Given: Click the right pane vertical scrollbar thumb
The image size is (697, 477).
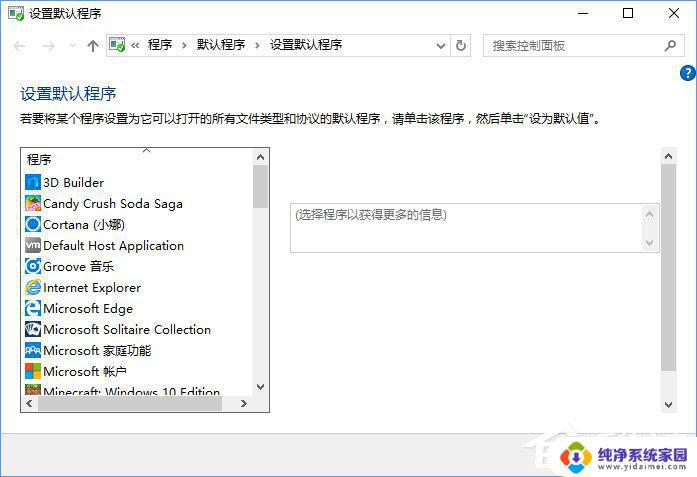Looking at the screenshot, I should coord(668,268).
